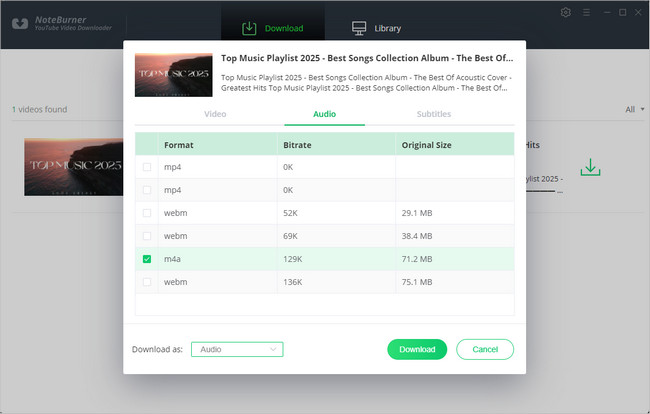
Task: Click the Download tab tray icon
Action: click(x=250, y=28)
